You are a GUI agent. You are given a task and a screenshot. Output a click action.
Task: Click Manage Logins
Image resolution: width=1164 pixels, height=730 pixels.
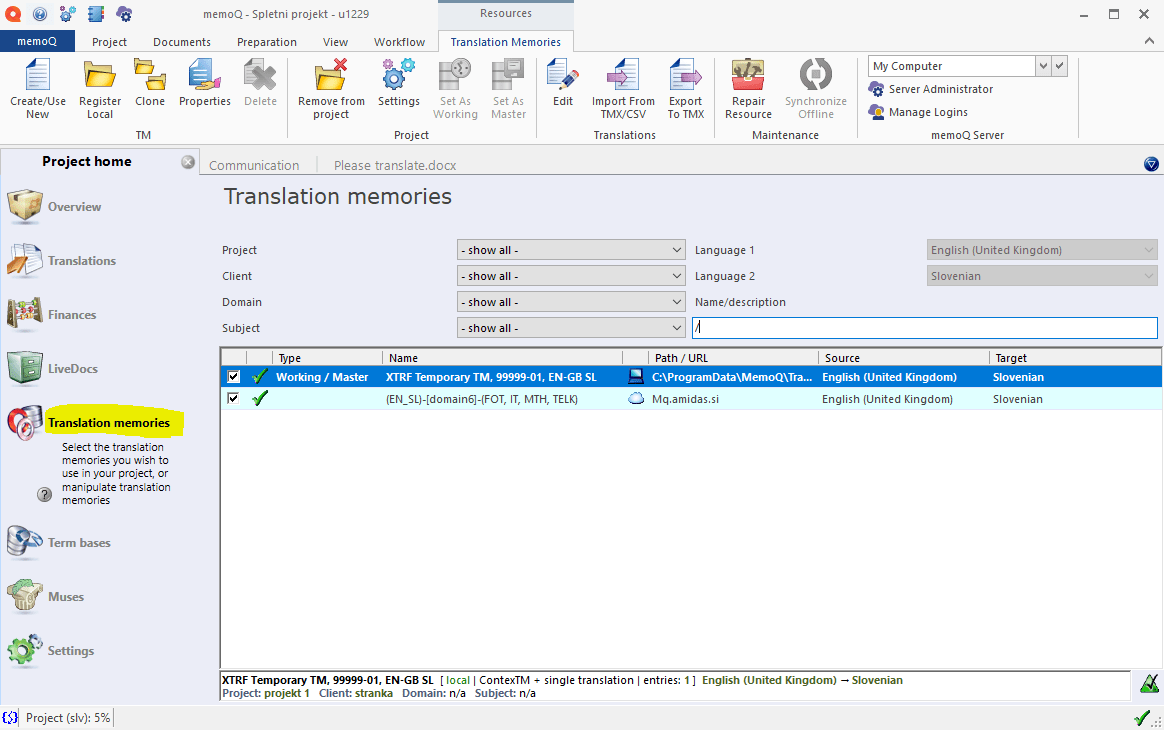927,112
